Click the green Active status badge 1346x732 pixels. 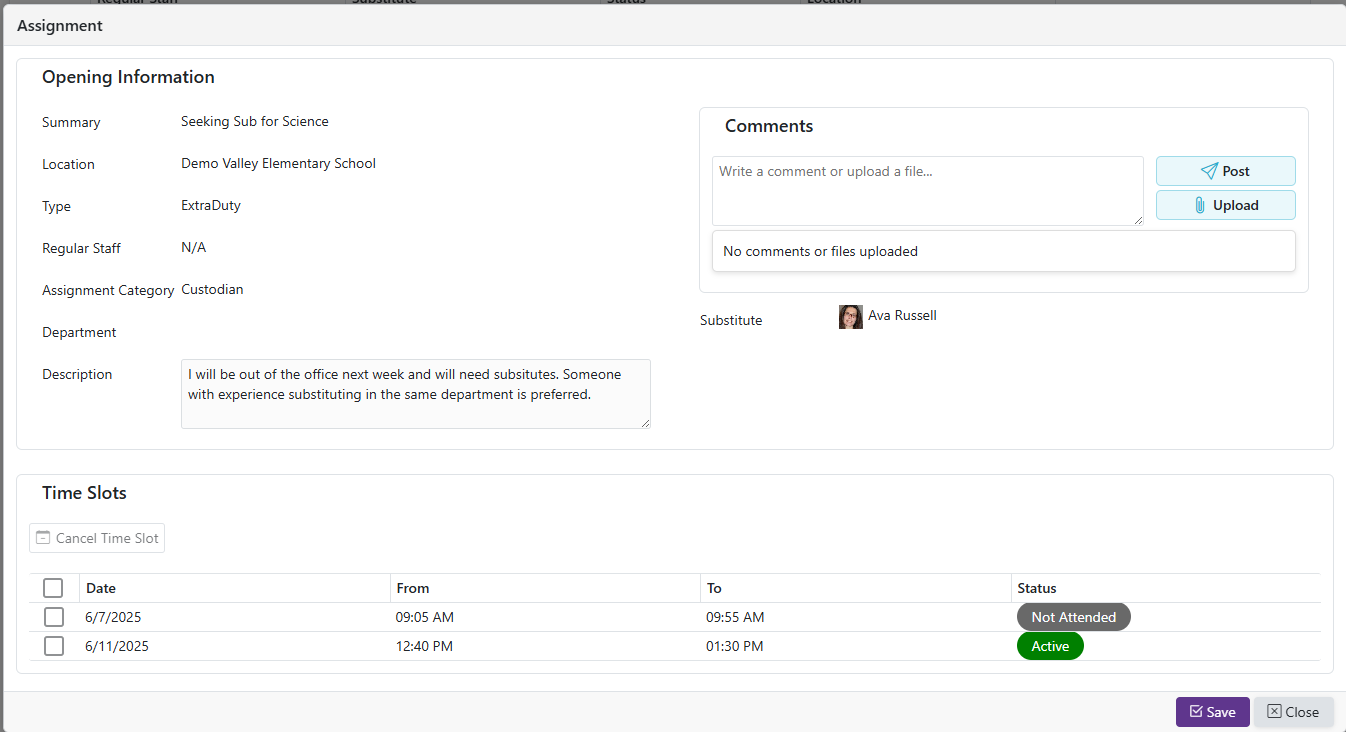1050,646
